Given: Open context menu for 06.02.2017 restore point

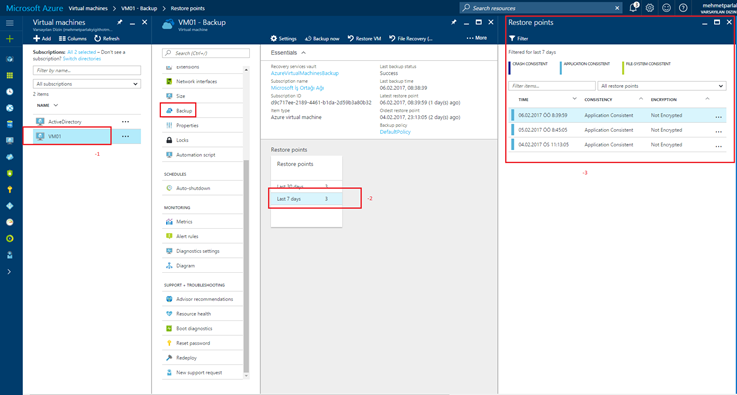Looking at the screenshot, I should [x=718, y=117].
